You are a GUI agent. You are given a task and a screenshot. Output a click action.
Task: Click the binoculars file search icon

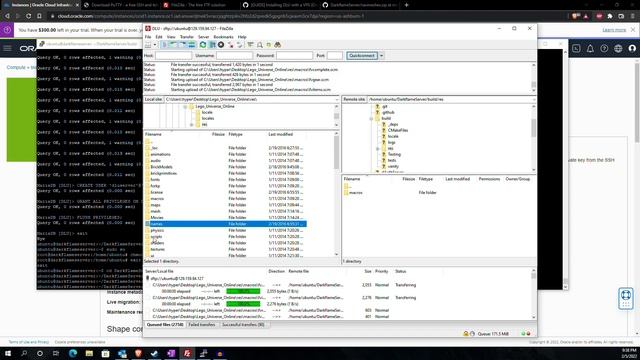coord(278,45)
